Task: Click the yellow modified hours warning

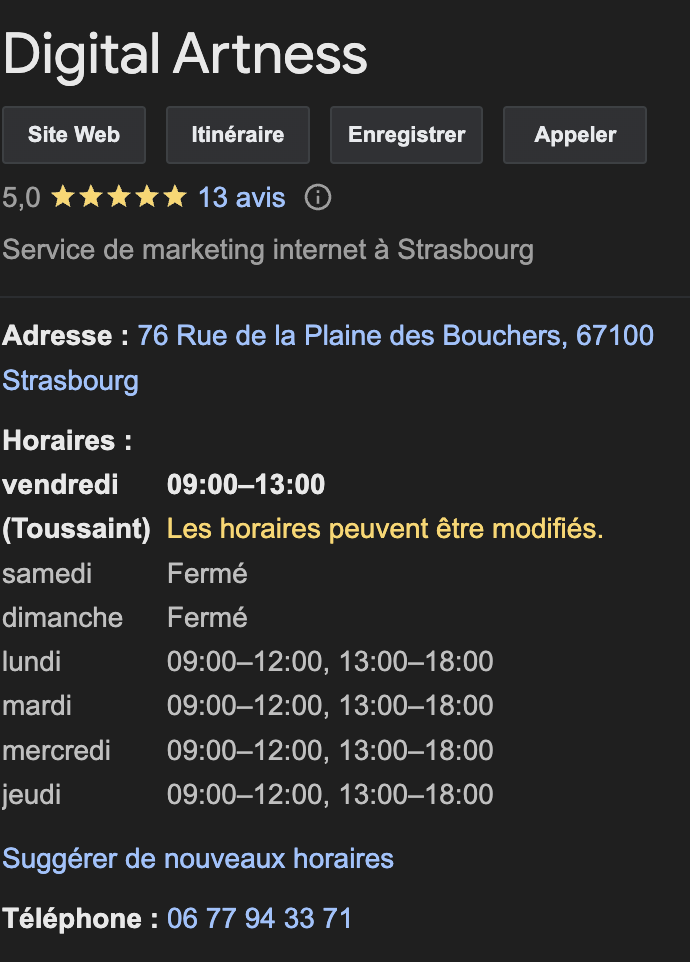Action: click(x=385, y=529)
